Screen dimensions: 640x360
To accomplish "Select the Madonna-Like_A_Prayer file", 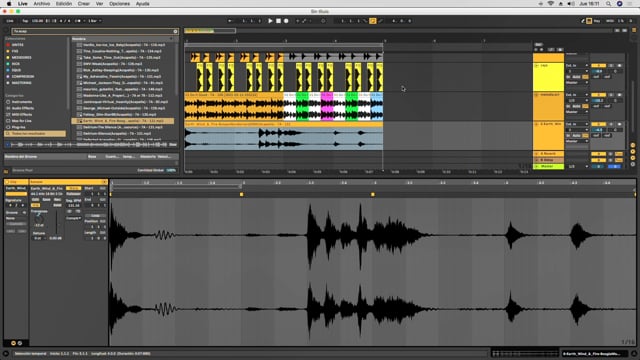I will (x=122, y=96).
